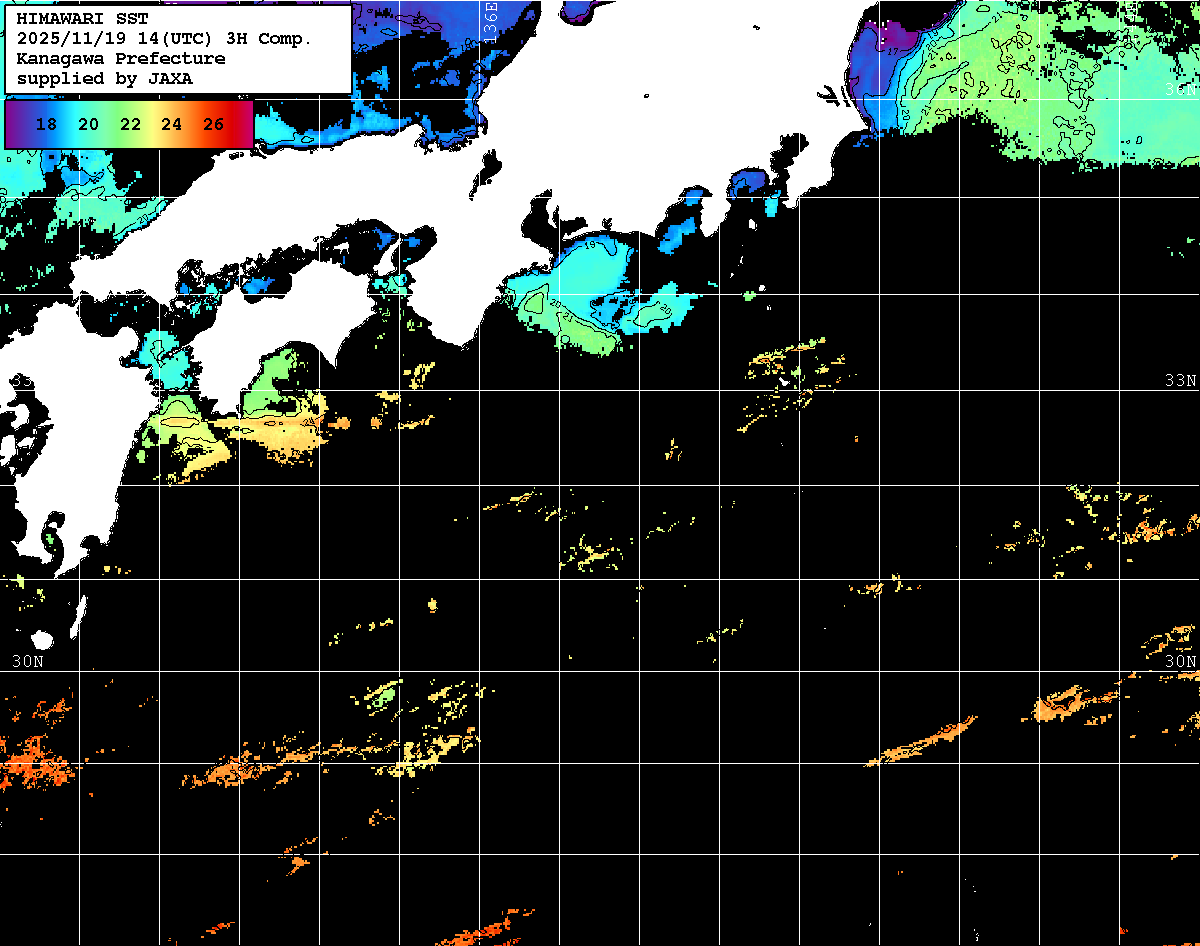Image resolution: width=1200 pixels, height=946 pixels.
Task: Click the round white Yakushima island
Action: coord(41,640)
